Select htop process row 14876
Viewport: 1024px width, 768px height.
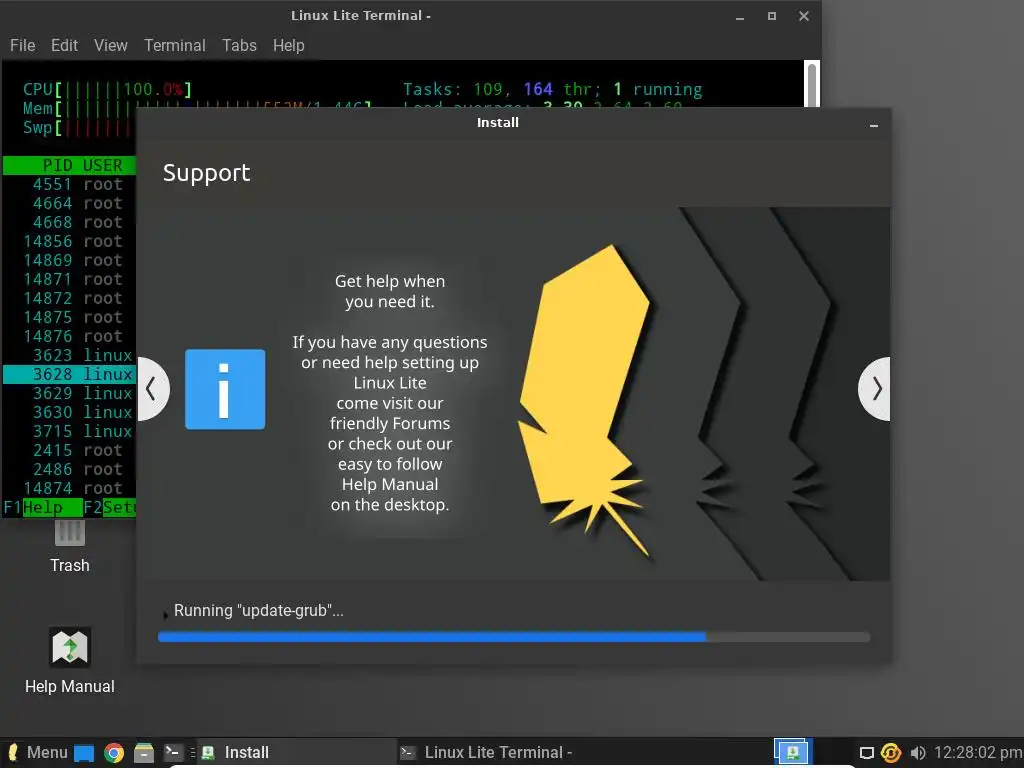click(x=69, y=336)
